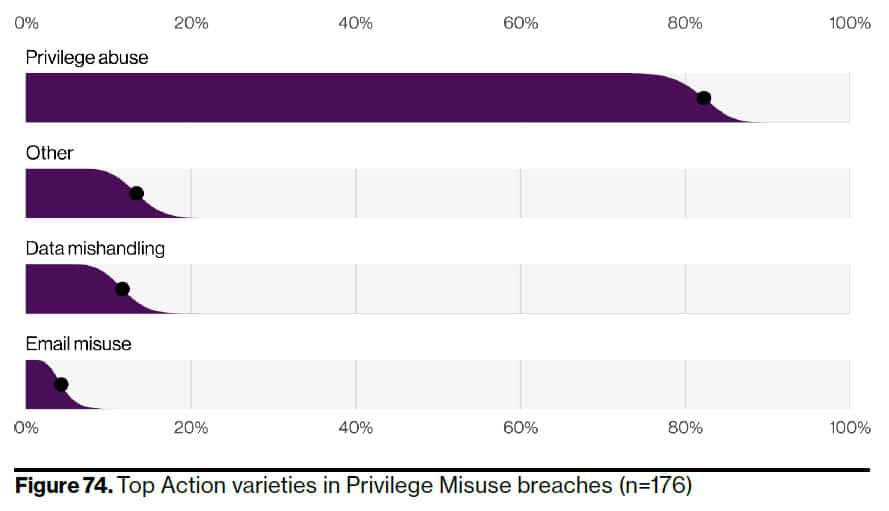The image size is (889, 511).
Task: Select the "Privilege abuse" category label
Action: [x=87, y=57]
